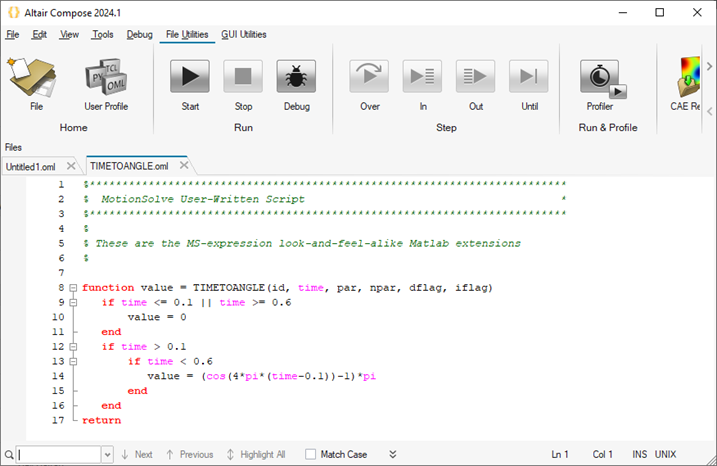This screenshot has width=717, height=466.
Task: Click the window resize grip corner
Action: click(x=711, y=460)
